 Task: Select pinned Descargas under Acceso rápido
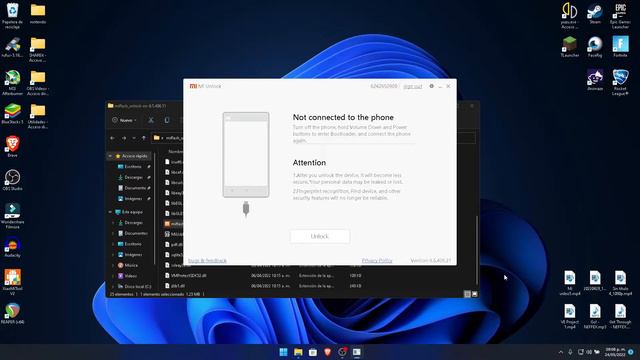(x=133, y=177)
